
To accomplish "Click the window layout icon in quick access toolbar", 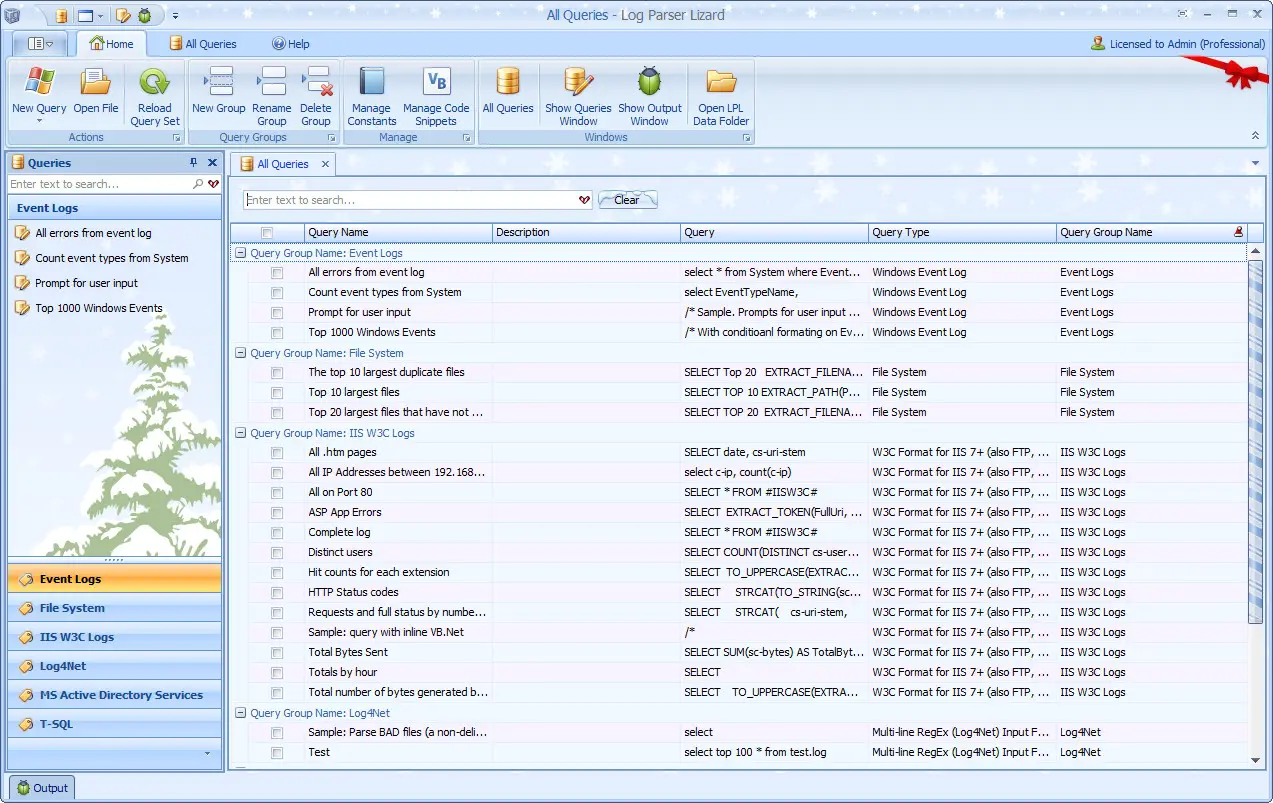I will [x=86, y=15].
